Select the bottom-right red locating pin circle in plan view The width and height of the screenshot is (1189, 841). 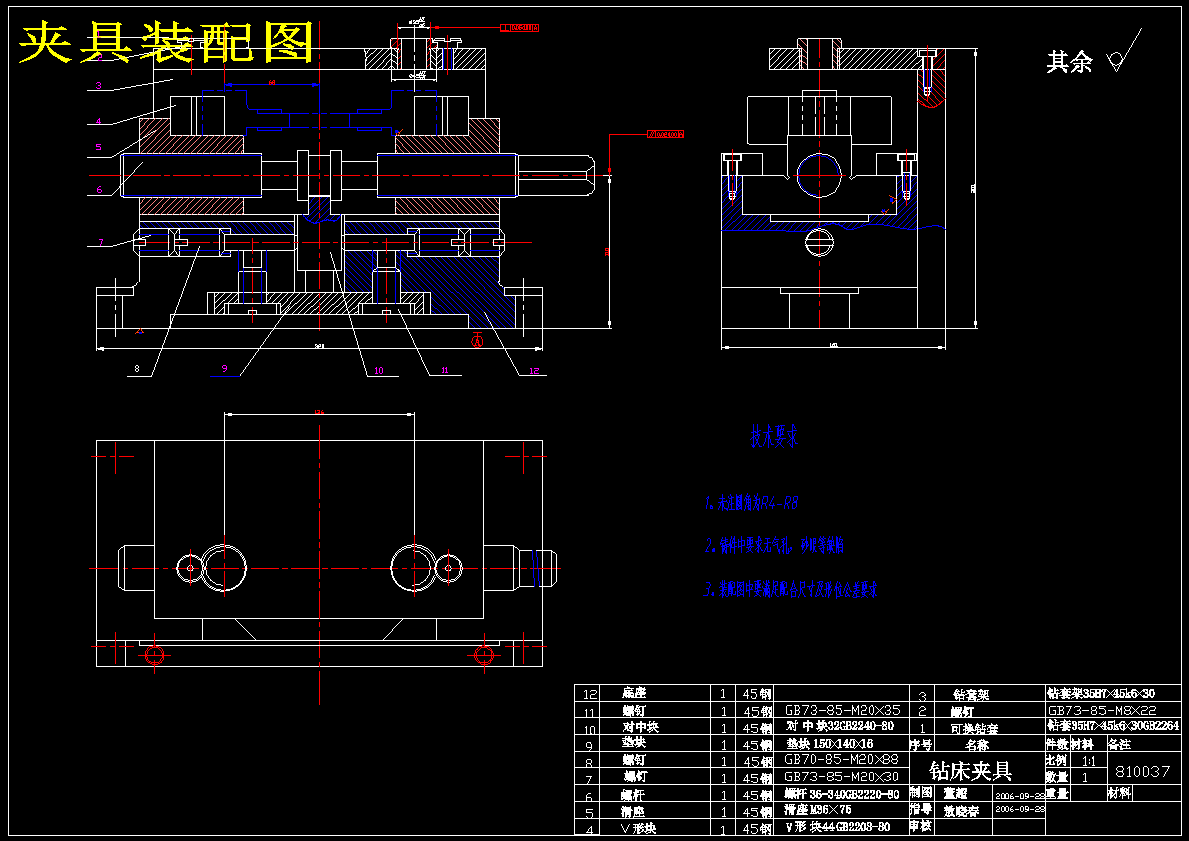[x=484, y=654]
